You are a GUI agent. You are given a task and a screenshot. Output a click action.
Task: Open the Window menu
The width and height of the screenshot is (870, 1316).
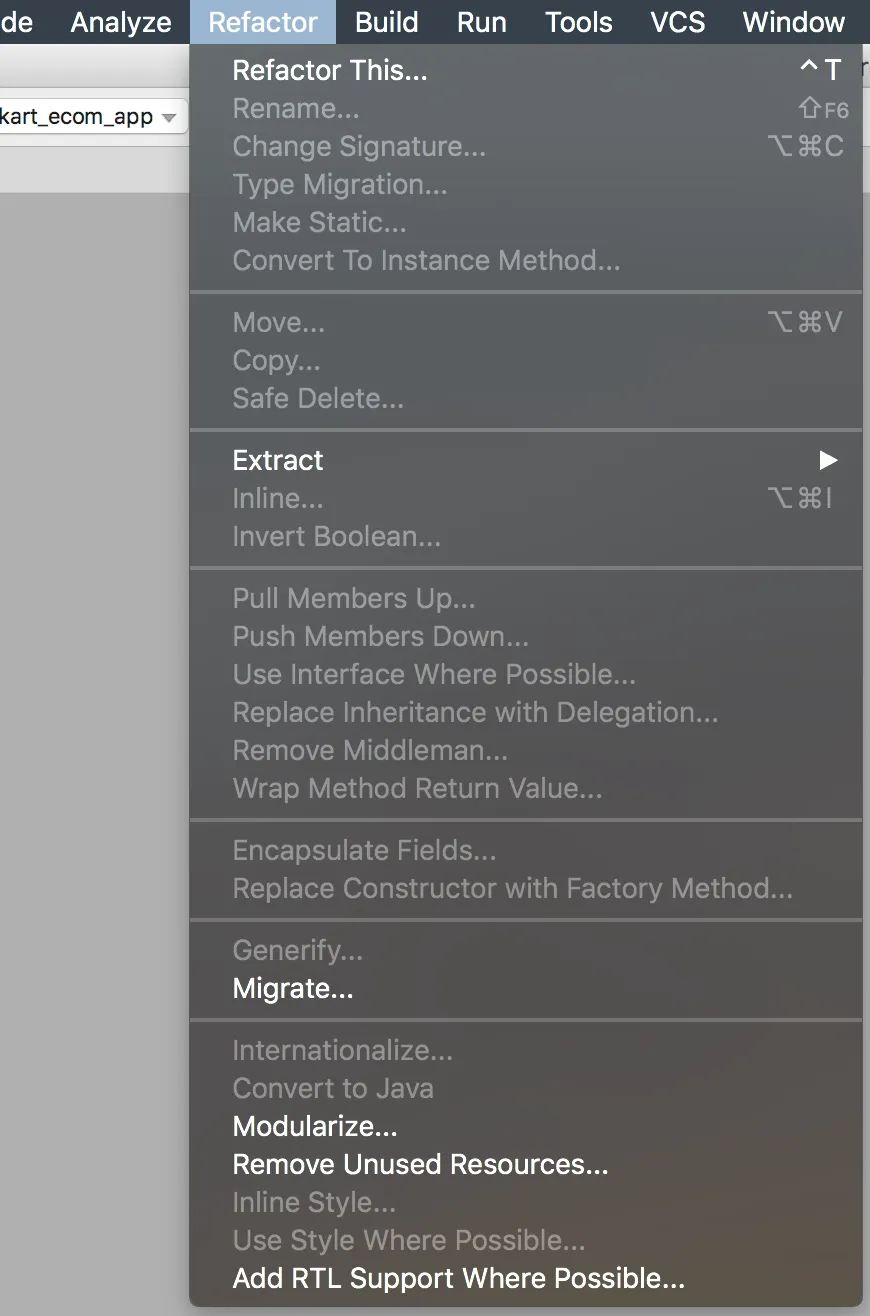click(793, 22)
